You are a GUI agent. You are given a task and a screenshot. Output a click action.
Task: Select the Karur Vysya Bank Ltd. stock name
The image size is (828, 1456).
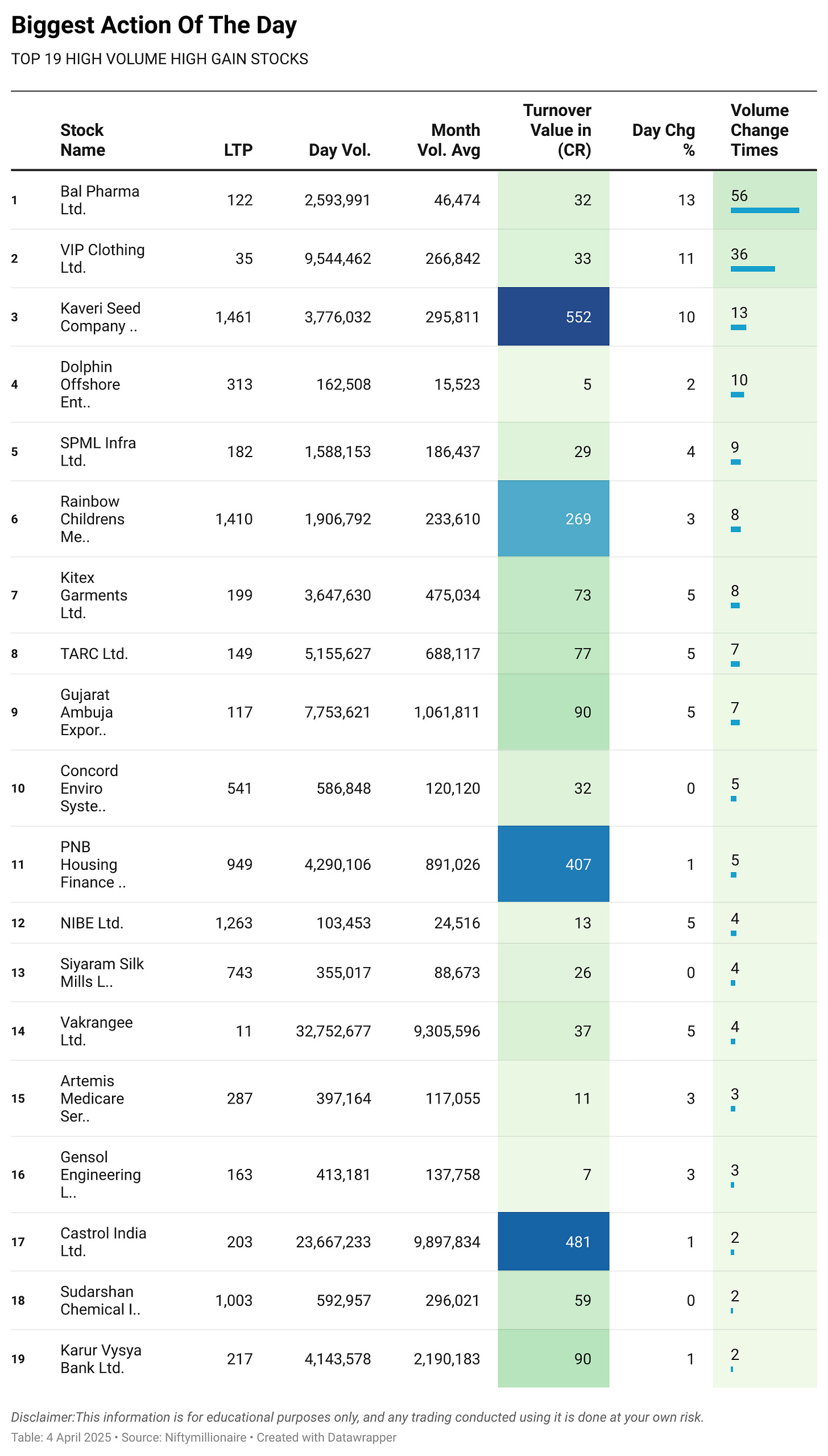tap(101, 1359)
